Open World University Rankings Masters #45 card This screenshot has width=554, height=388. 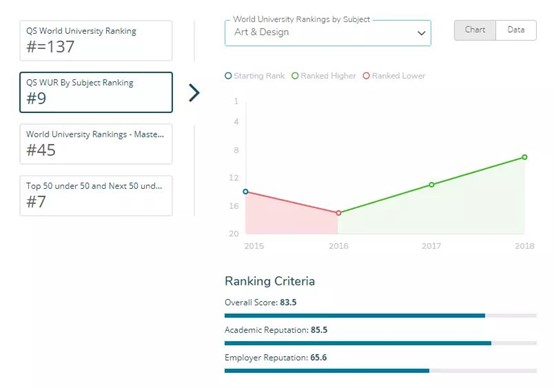tap(96, 144)
